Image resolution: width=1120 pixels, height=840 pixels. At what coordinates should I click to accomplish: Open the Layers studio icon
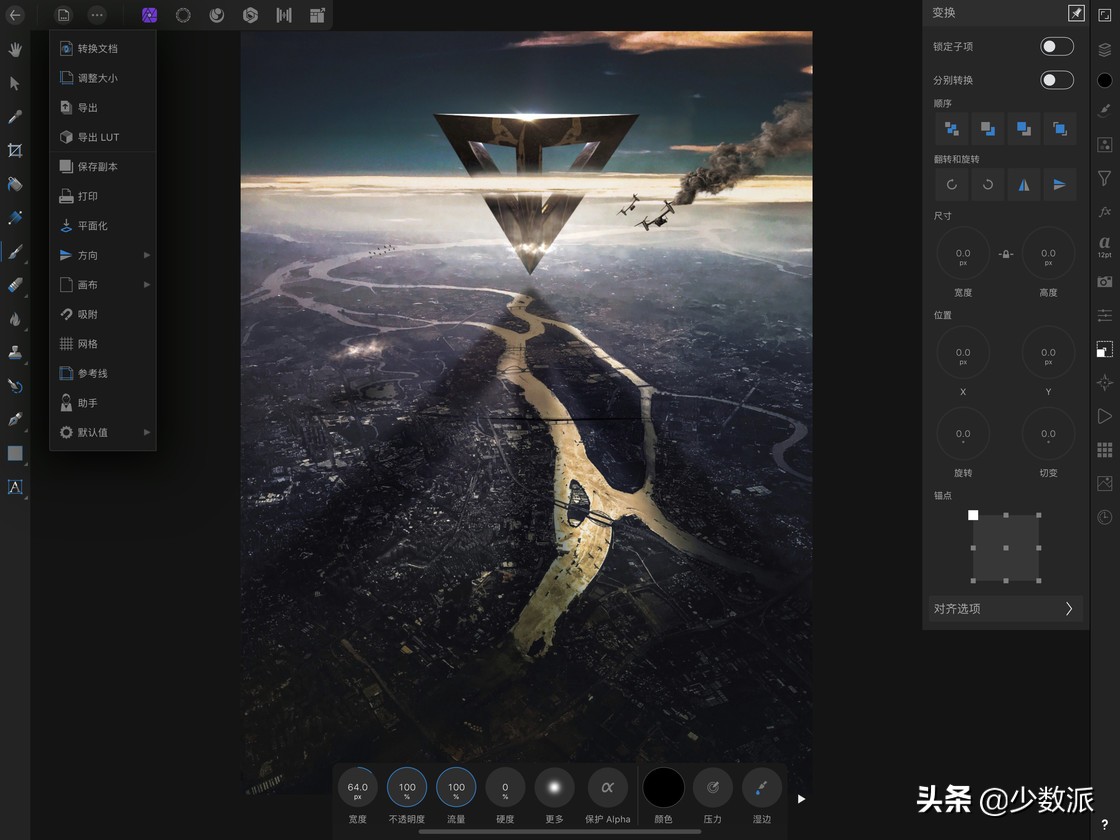(x=1104, y=49)
